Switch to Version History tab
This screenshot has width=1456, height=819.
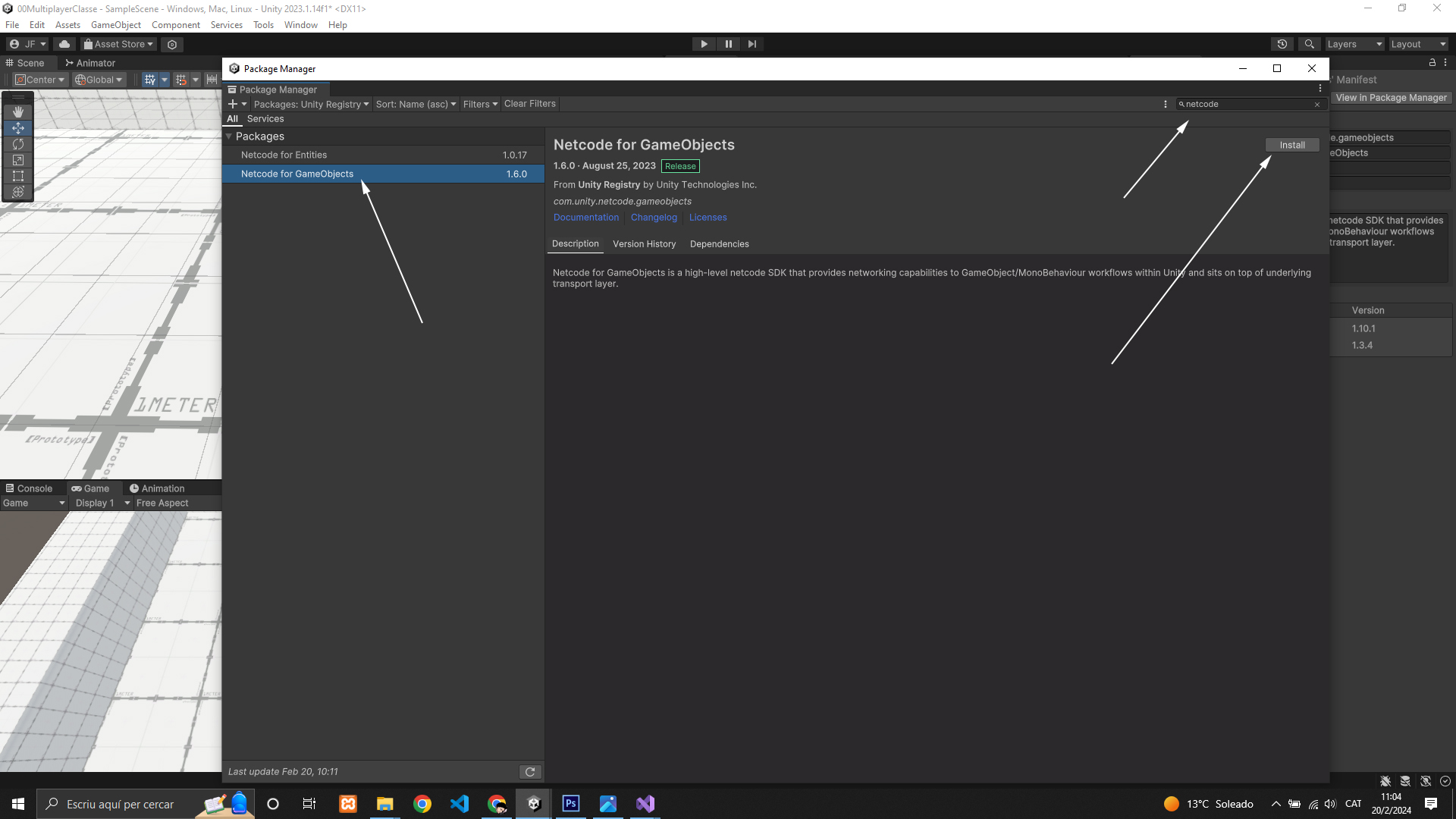(x=644, y=244)
